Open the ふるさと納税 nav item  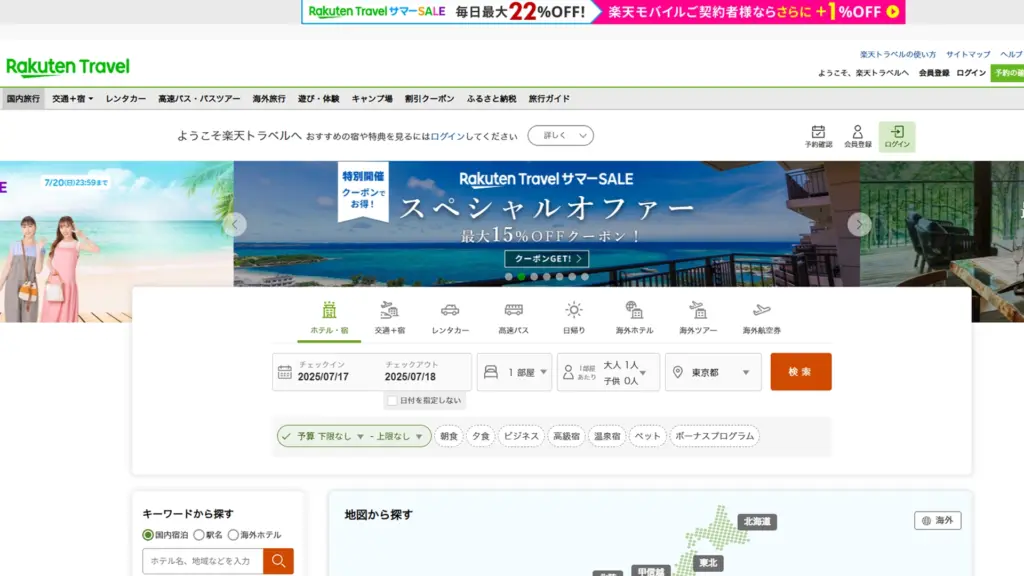pos(491,99)
